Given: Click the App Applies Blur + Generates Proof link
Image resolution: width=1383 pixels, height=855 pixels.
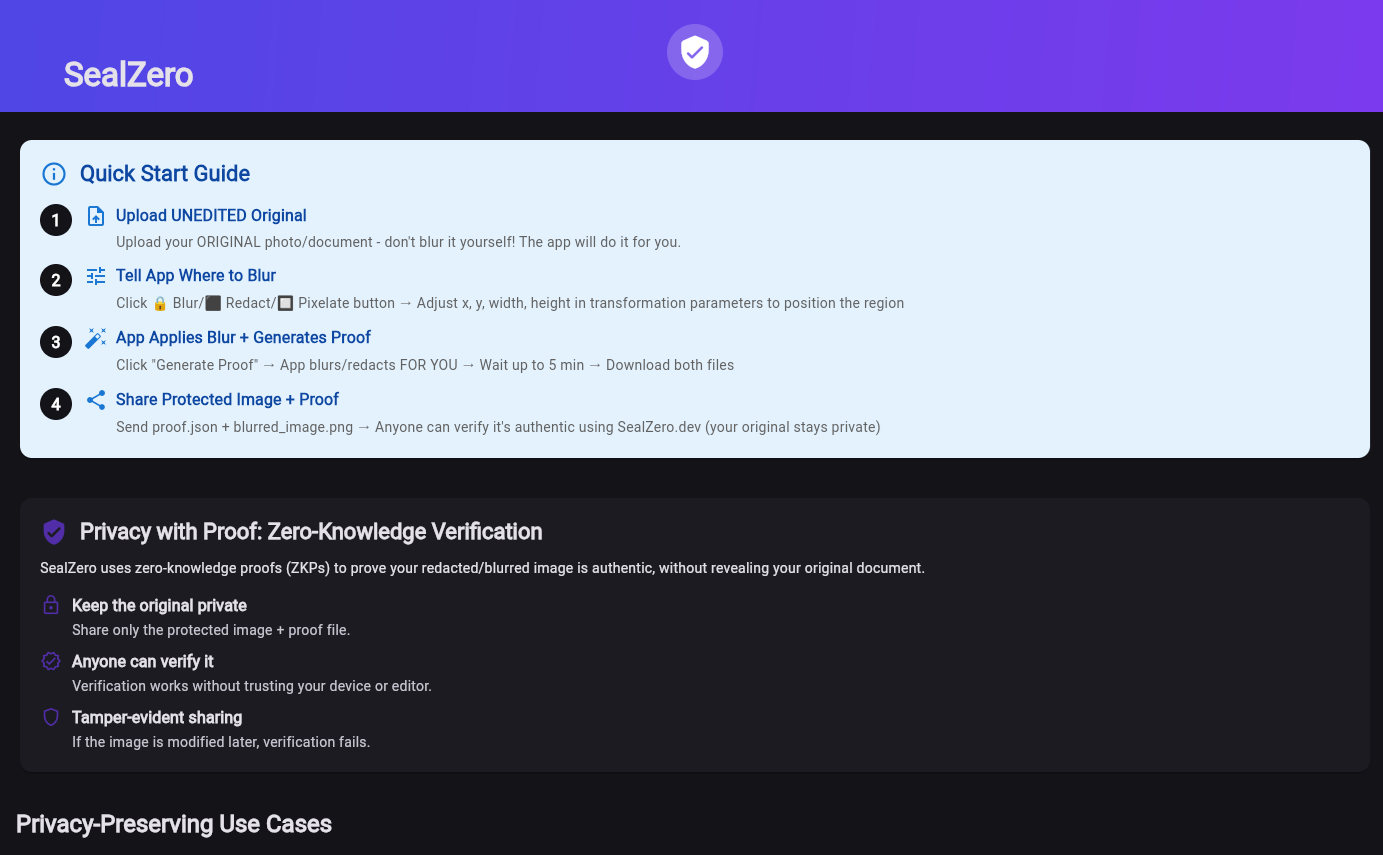Looking at the screenshot, I should [243, 337].
